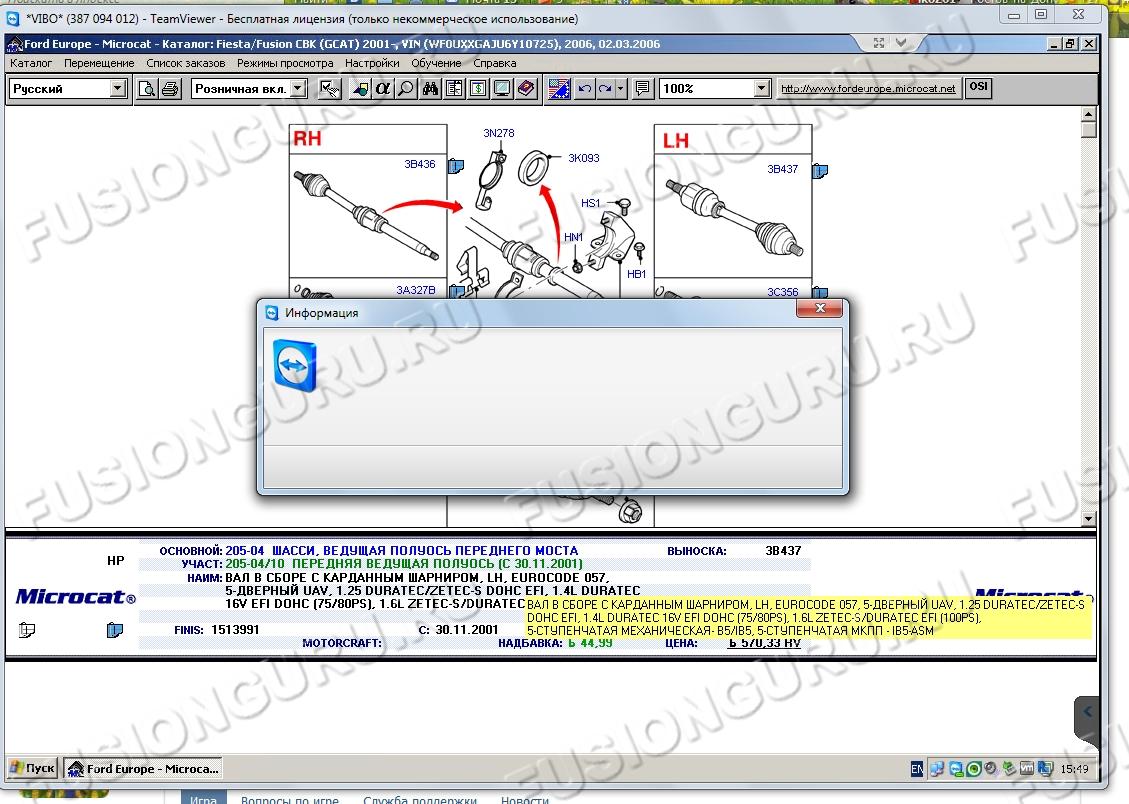This screenshot has width=1129, height=804.
Task: Click the printer icon in toolbar
Action: pos(170,89)
